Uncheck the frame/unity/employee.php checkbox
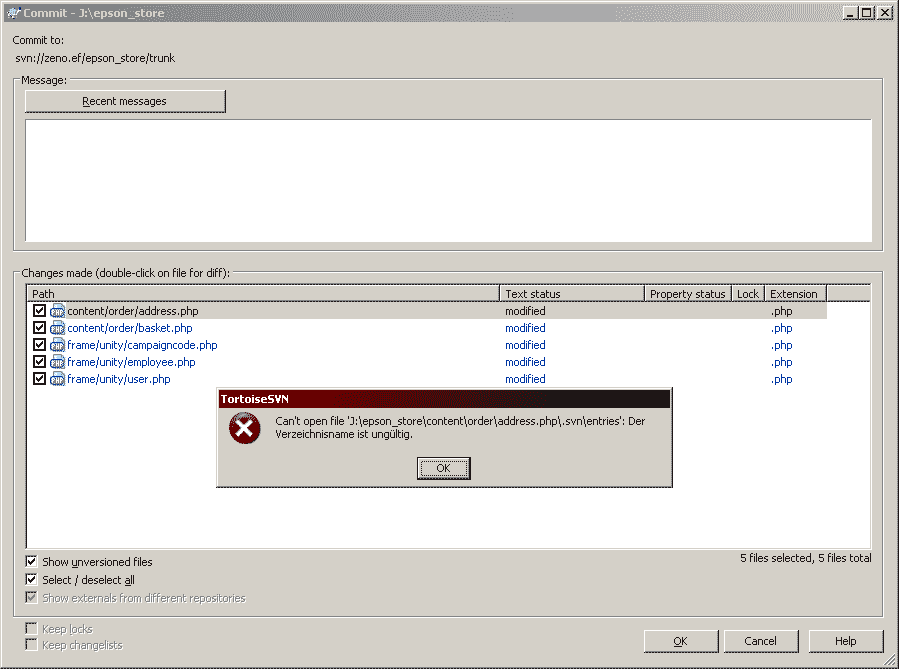 39,362
